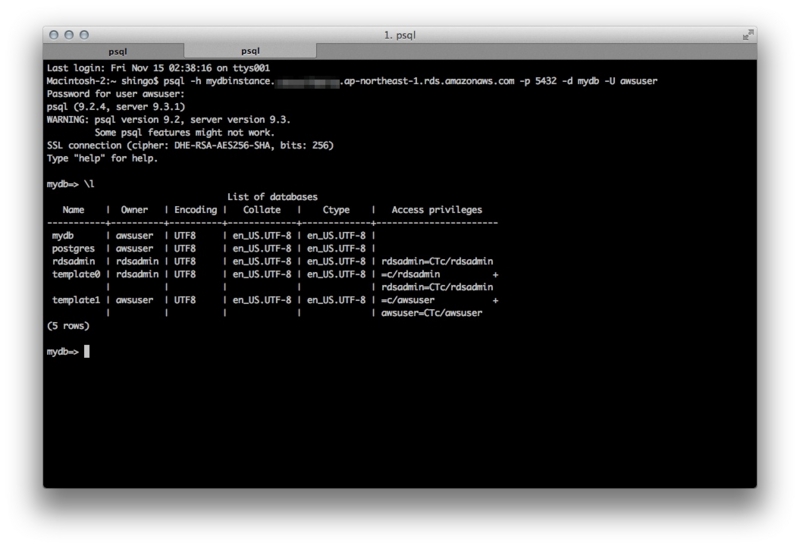Click the 'Password for user awsuser:' line
Image resolution: width=800 pixels, height=548 pixels.
(x=116, y=94)
